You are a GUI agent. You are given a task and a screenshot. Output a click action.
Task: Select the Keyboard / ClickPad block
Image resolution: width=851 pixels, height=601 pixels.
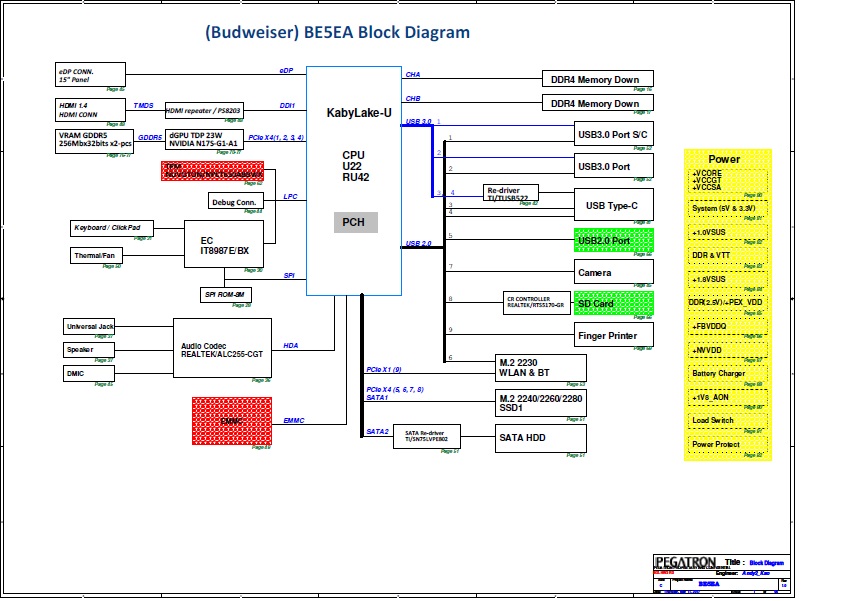click(112, 228)
